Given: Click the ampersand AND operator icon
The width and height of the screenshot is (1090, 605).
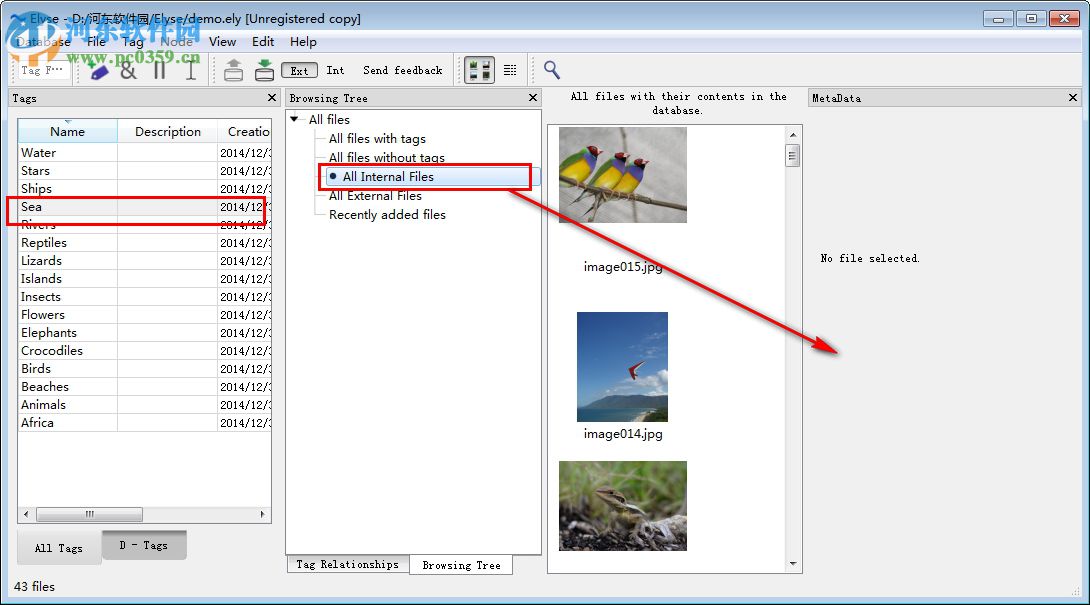Looking at the screenshot, I should pos(129,70).
